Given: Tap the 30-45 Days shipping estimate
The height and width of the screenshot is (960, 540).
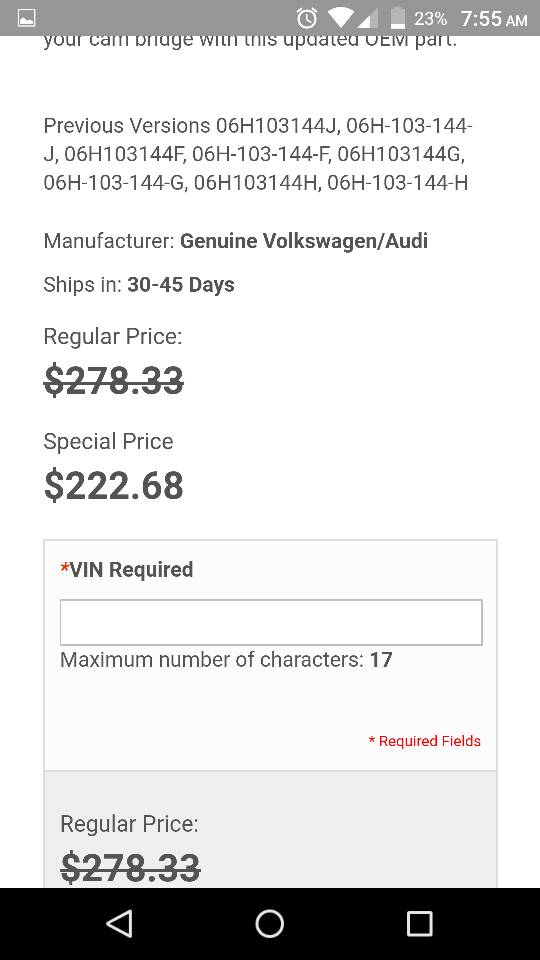Looking at the screenshot, I should pyautogui.click(x=181, y=285).
